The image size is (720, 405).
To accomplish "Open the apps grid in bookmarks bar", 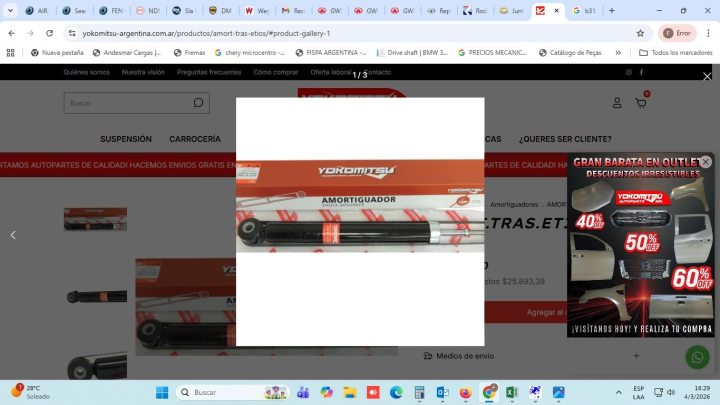I will 11,53.
